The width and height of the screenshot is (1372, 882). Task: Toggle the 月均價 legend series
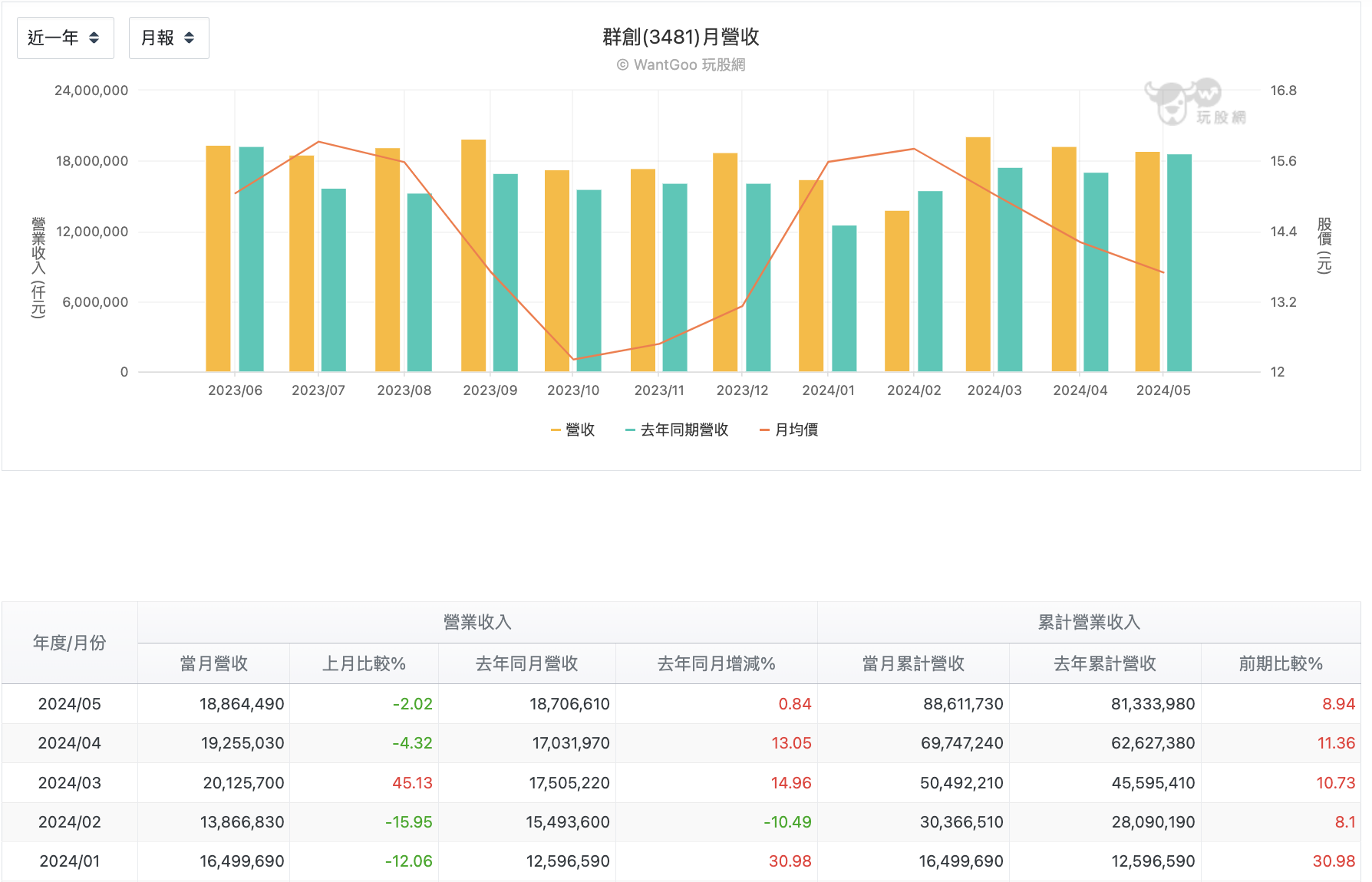[789, 429]
